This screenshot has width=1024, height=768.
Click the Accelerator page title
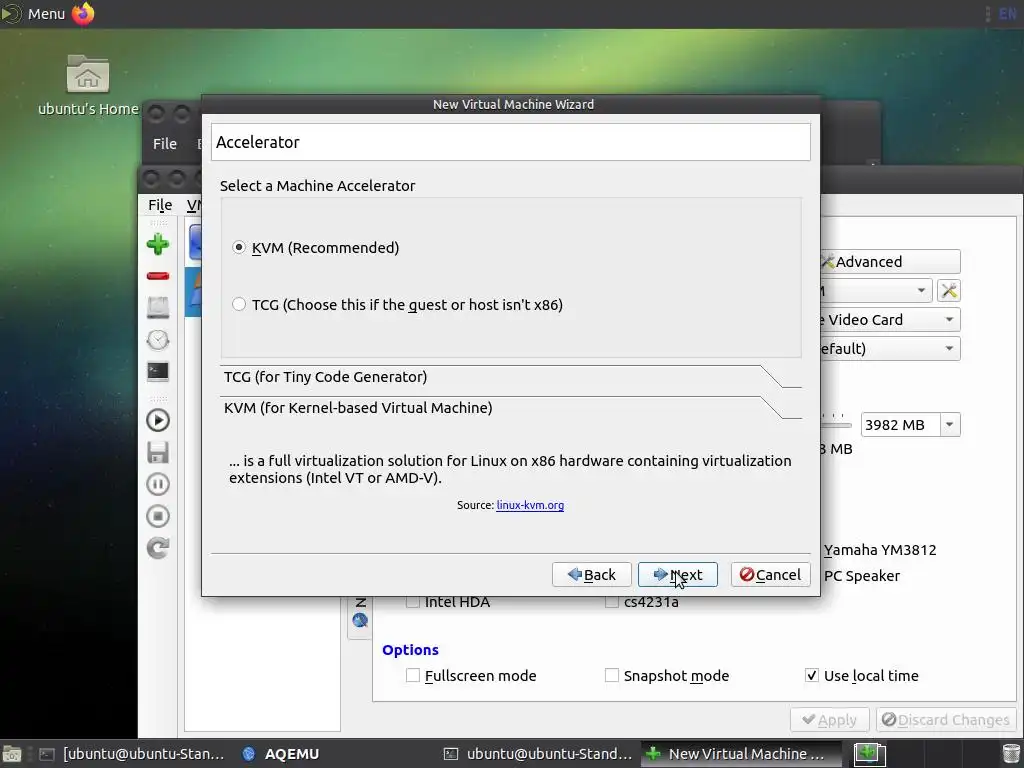(257, 142)
